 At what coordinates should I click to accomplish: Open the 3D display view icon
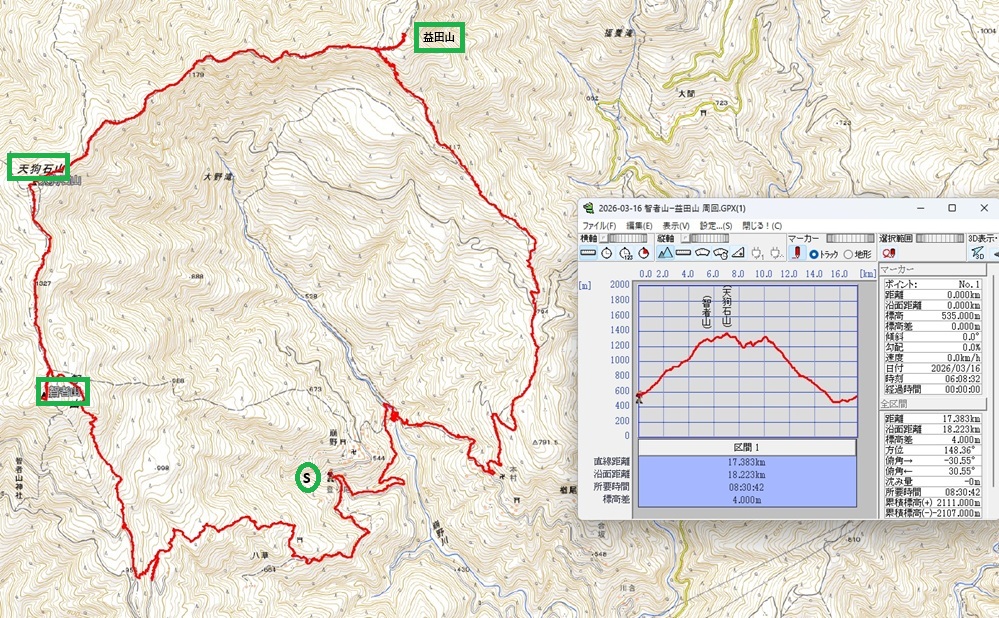coord(977,253)
